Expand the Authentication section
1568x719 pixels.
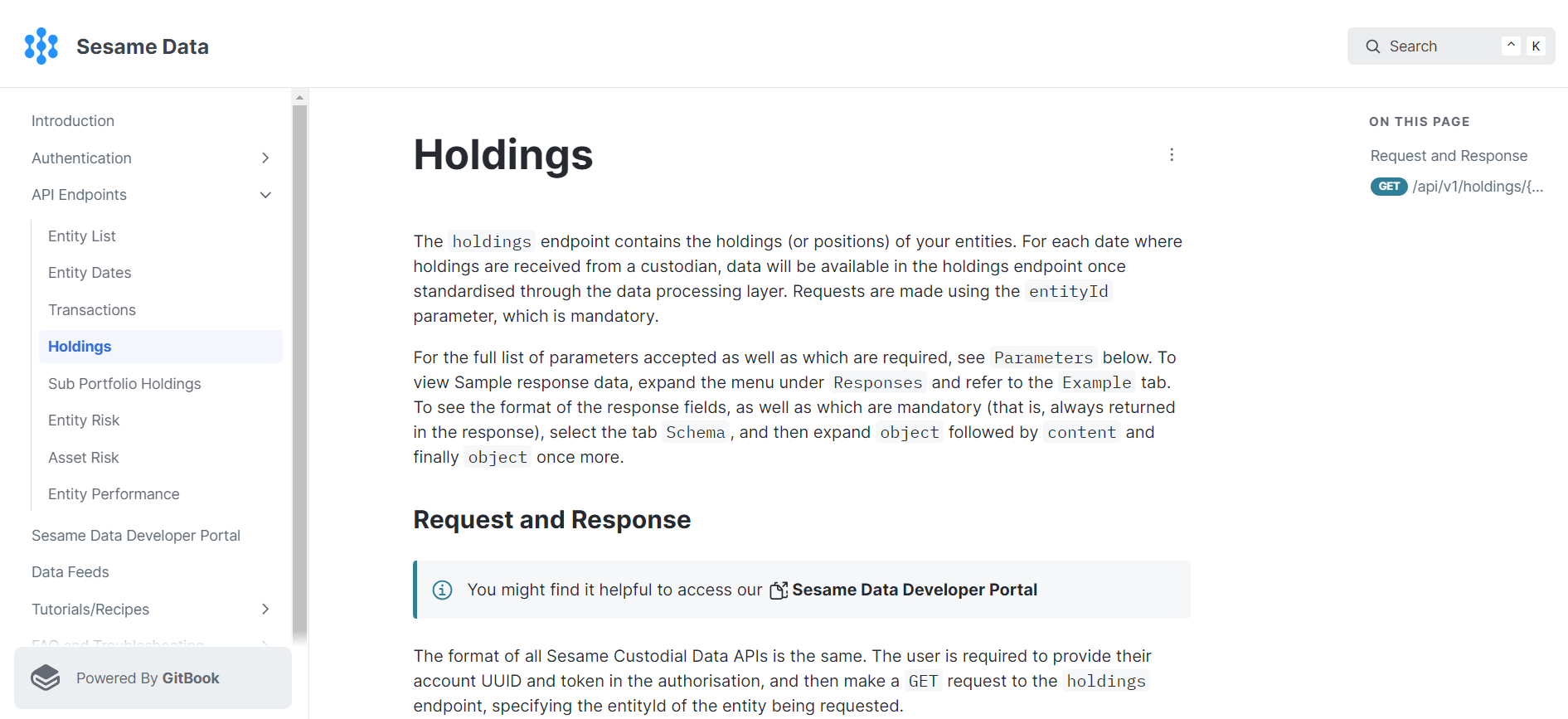tap(265, 158)
